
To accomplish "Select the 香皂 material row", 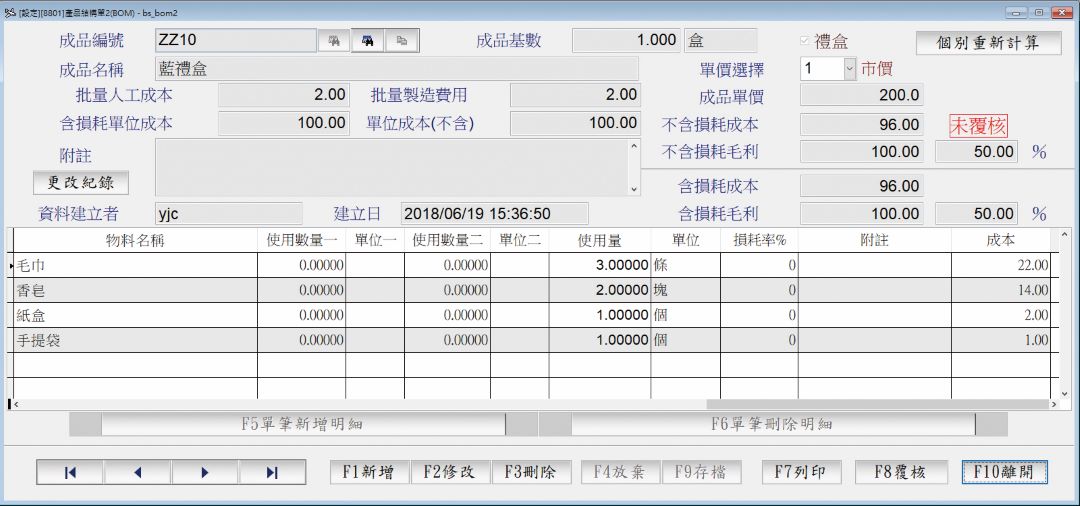I will [x=532, y=291].
